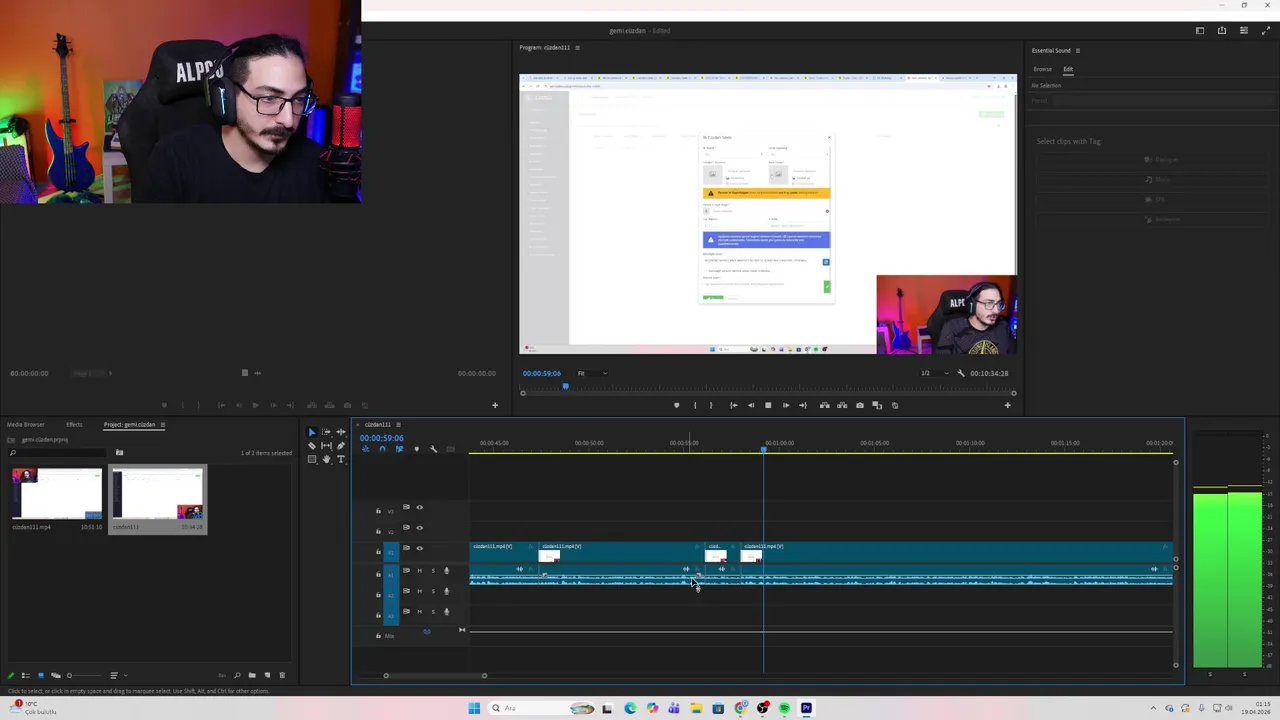Toggle the V2 track output eye
Screen dimensions: 1280x720
tap(419, 528)
